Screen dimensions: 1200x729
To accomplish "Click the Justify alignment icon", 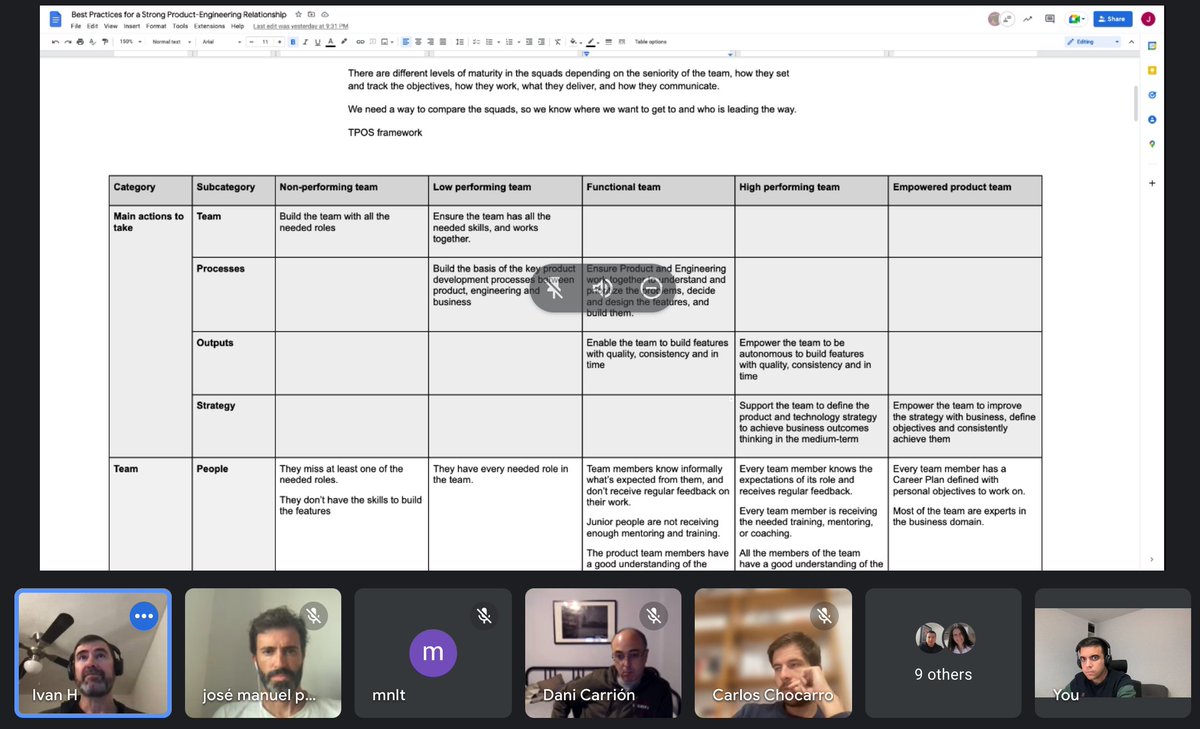I will point(443,42).
